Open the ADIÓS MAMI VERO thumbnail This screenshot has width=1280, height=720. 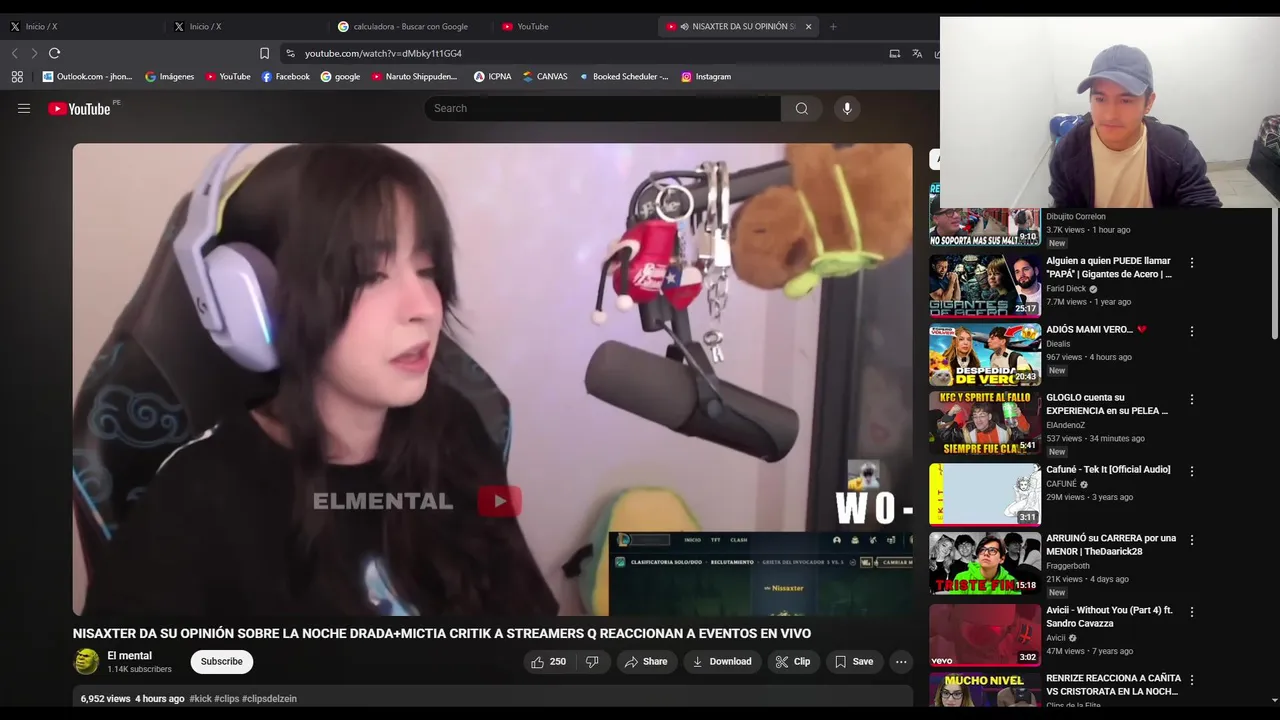point(985,355)
